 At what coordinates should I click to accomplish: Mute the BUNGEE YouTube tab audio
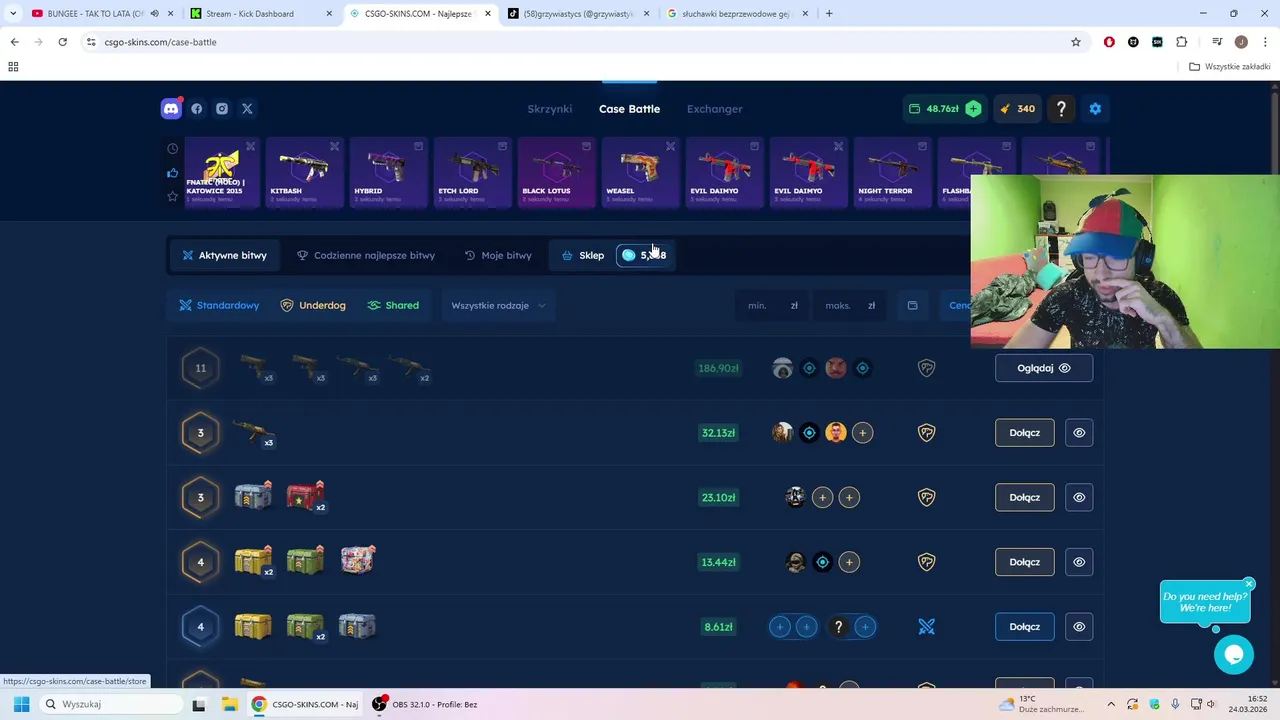(x=154, y=14)
